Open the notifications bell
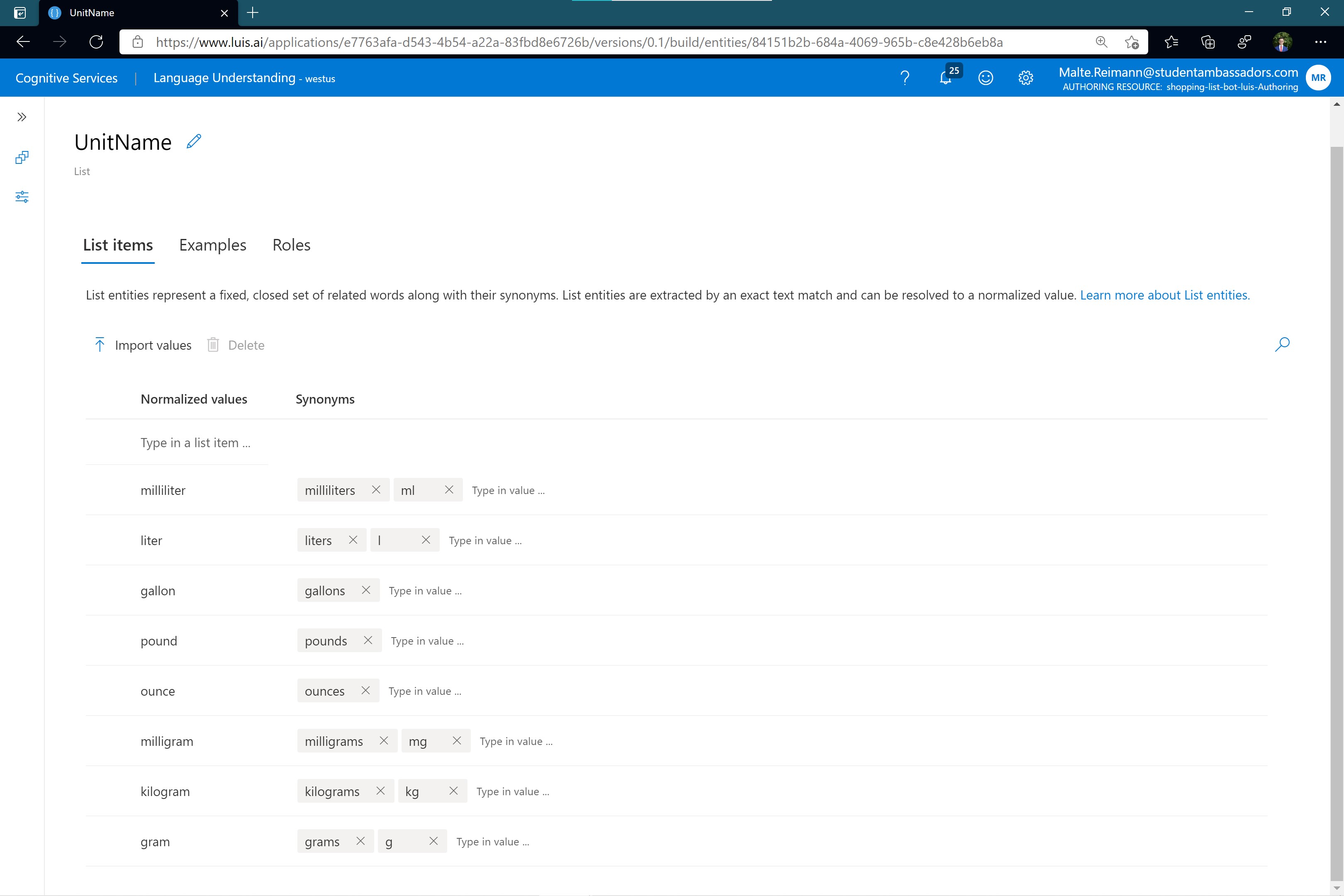Image resolution: width=1344 pixels, height=896 pixels. click(946, 78)
